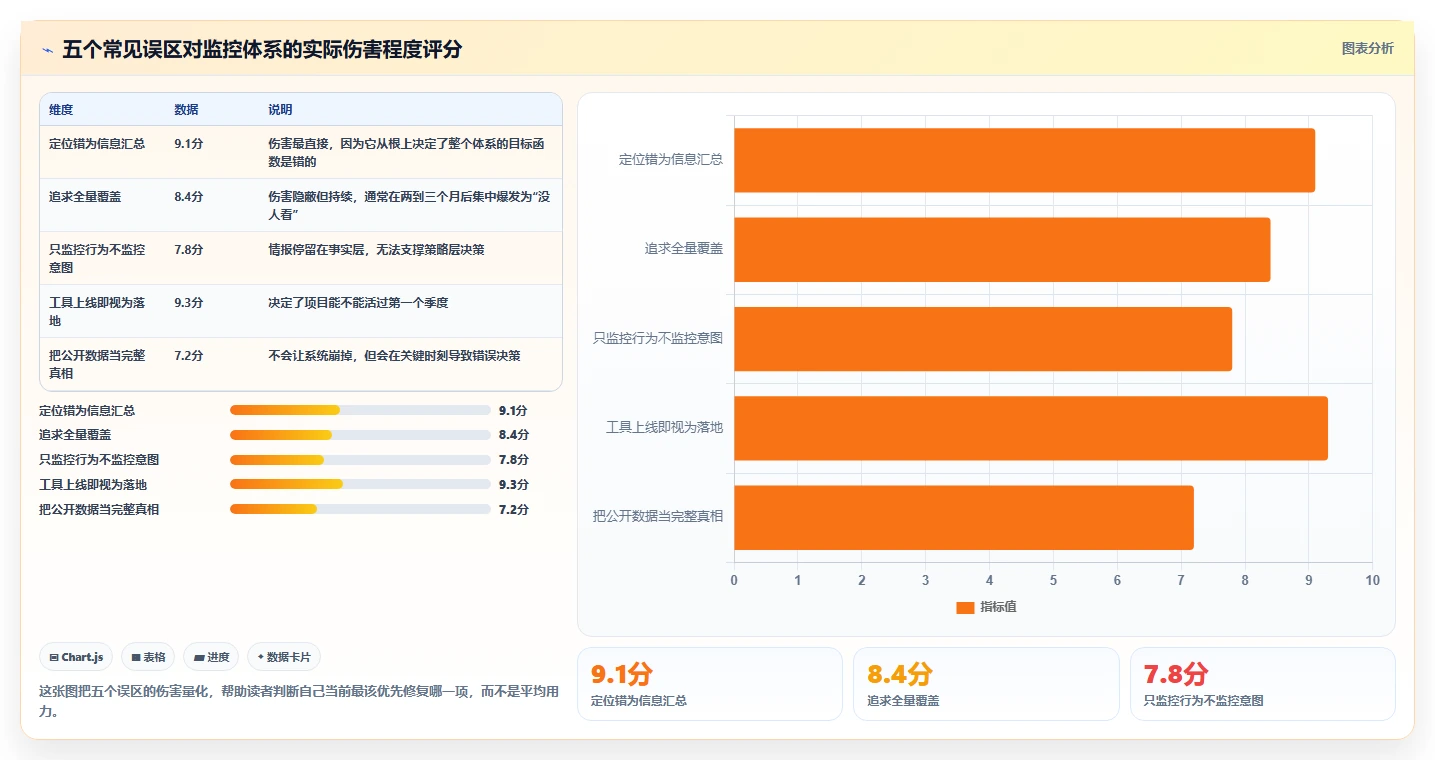Click the 定位错为信息汇总 progress bar

pos(360,410)
